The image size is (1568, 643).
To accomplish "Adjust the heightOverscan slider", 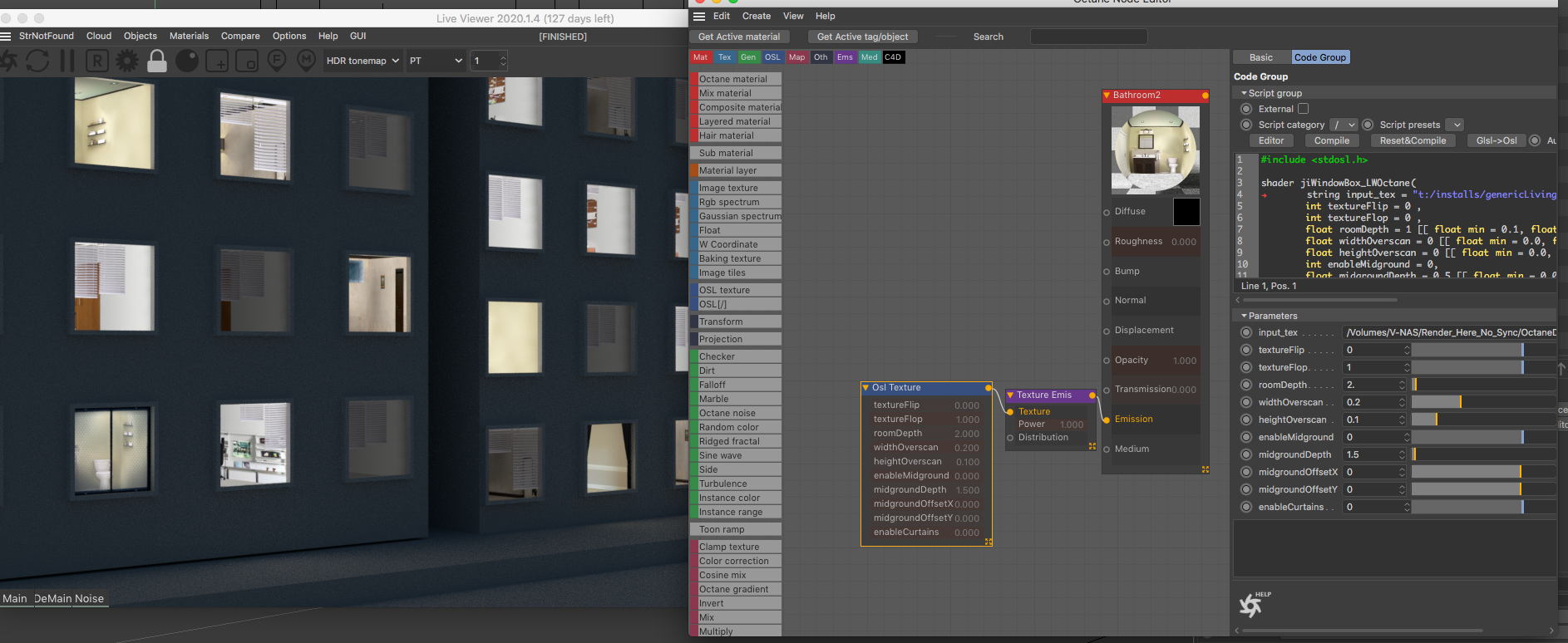I will (x=1483, y=420).
